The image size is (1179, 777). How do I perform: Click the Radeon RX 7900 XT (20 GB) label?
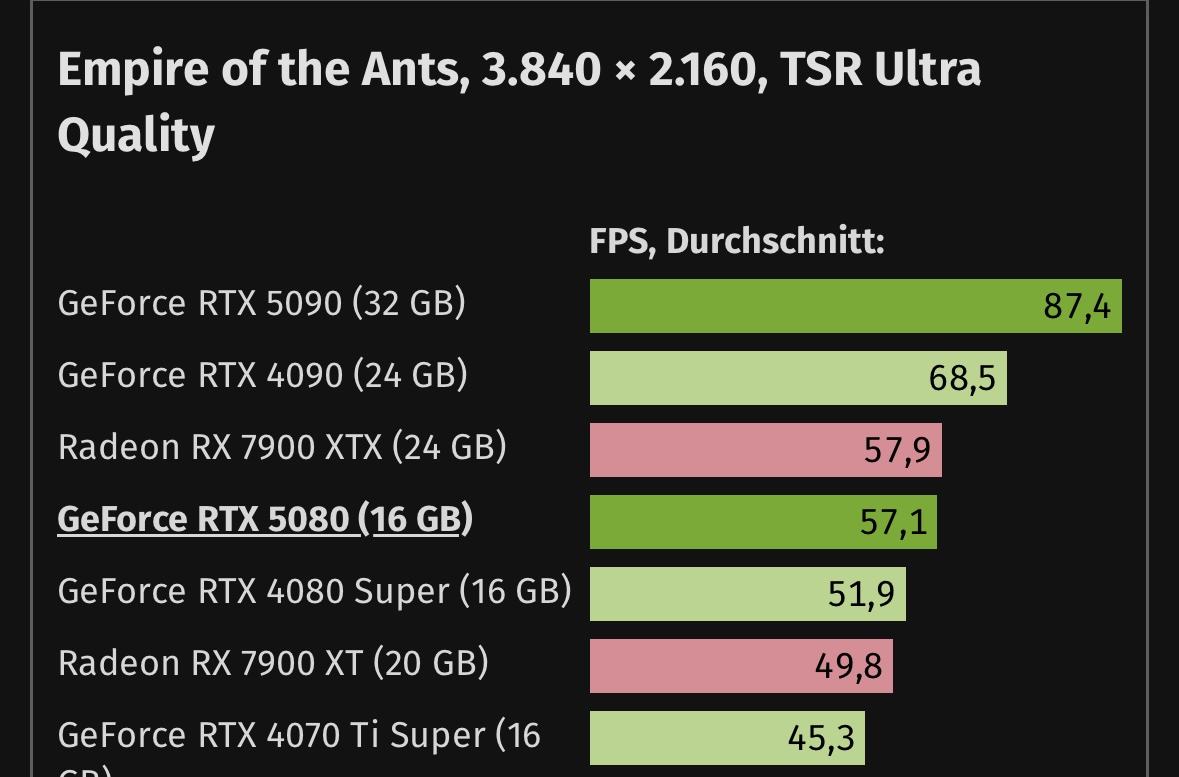273,663
